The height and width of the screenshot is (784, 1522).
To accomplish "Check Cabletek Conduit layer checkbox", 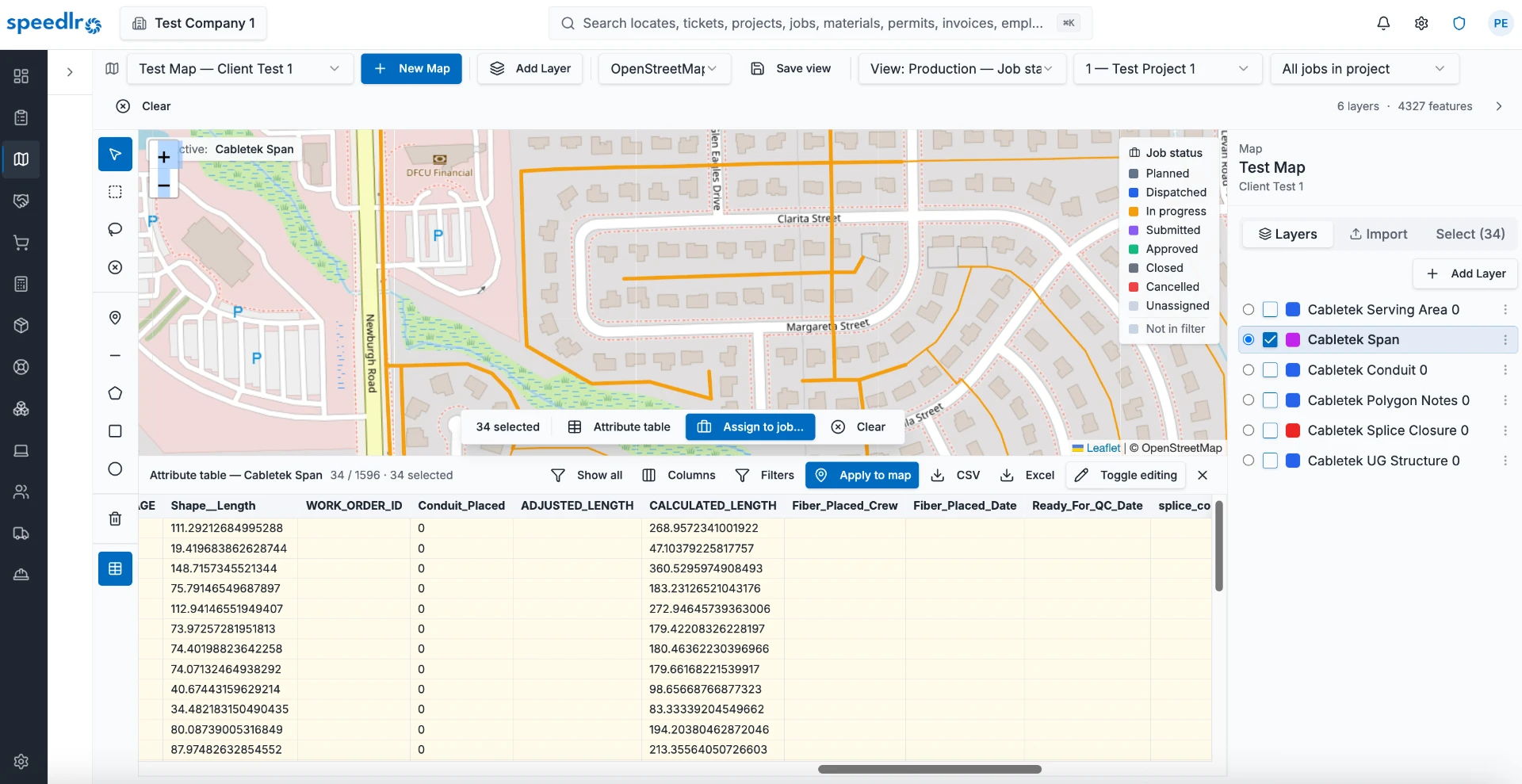I will pos(1270,370).
